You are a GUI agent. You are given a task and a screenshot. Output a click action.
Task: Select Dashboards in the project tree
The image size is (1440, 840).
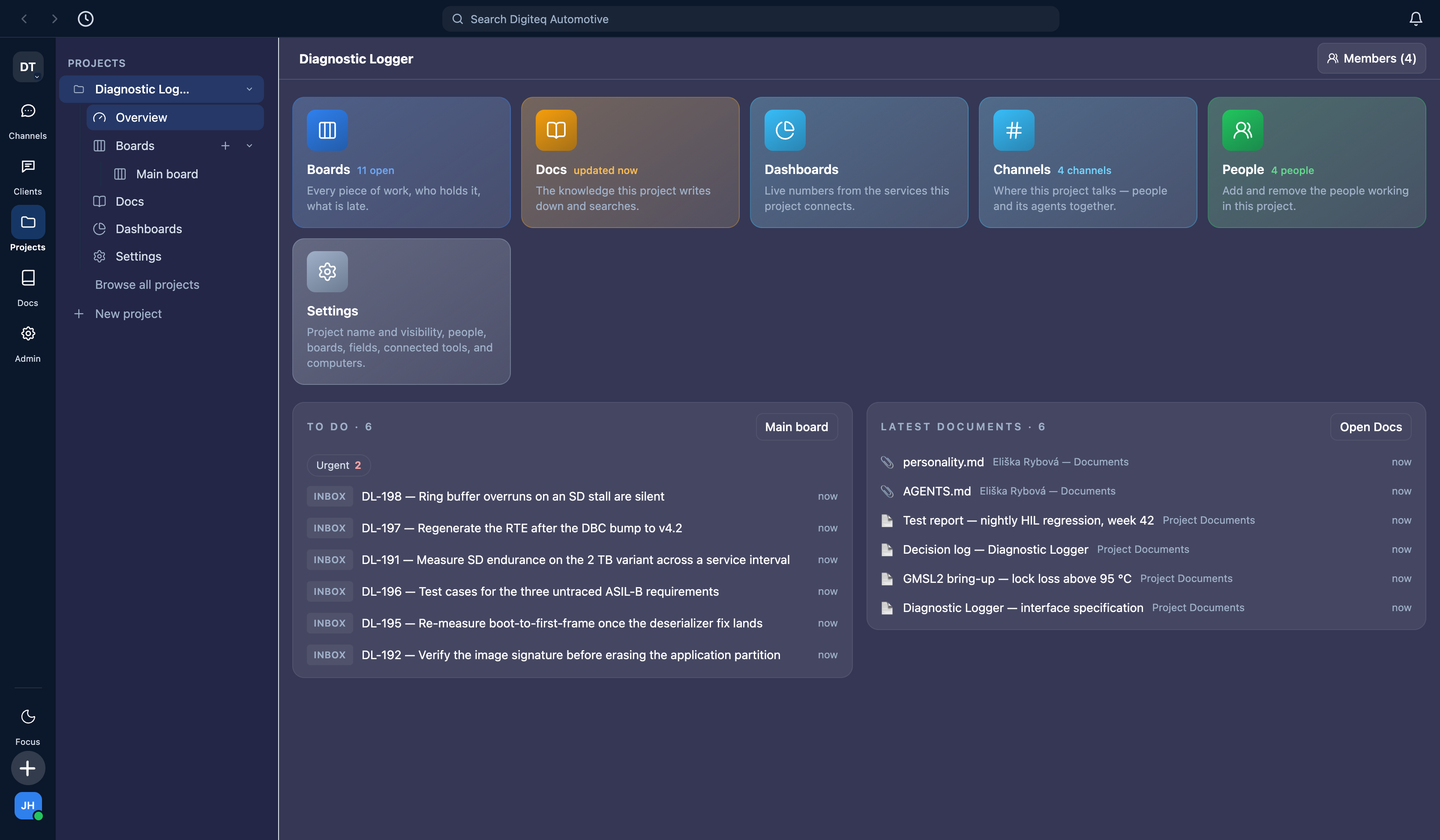[175, 229]
